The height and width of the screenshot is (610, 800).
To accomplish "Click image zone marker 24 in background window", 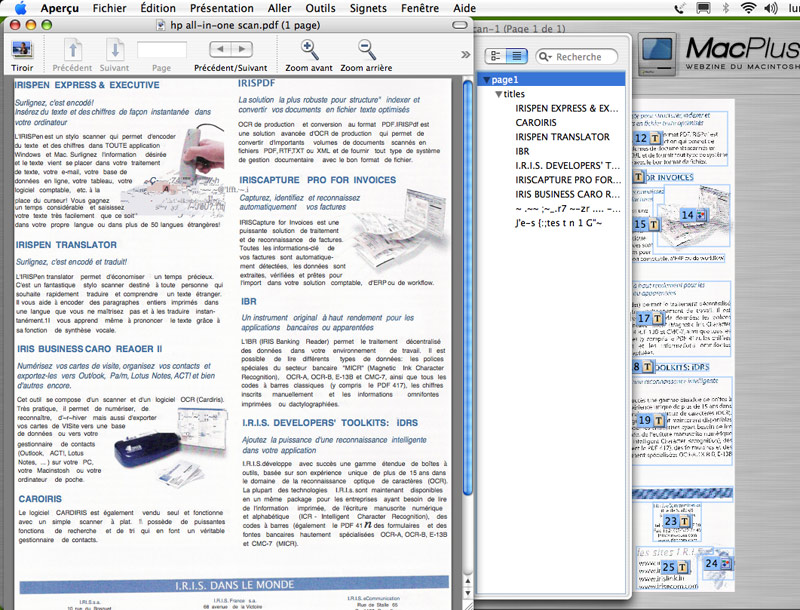I will 718,564.
